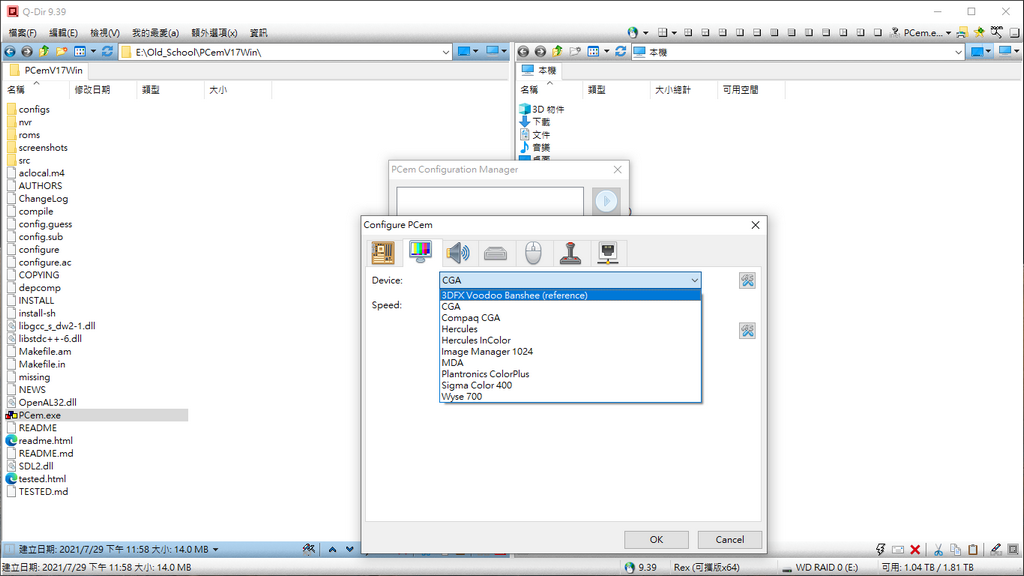Click the play button in PCem Configuration Manager
This screenshot has width=1024, height=576.
point(606,201)
